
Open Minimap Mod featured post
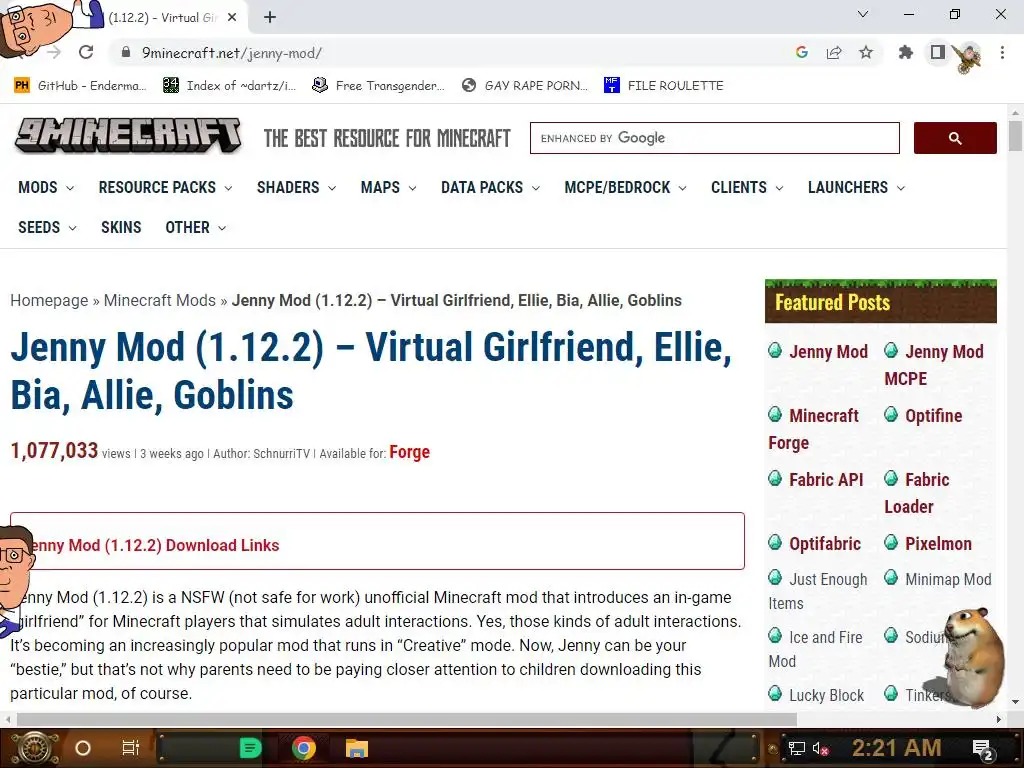coord(948,579)
